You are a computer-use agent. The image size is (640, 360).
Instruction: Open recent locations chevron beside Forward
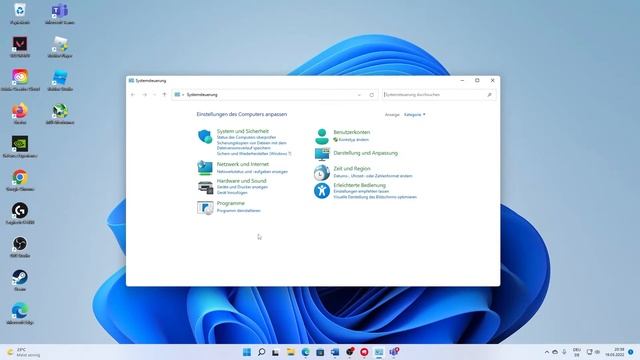coord(154,95)
